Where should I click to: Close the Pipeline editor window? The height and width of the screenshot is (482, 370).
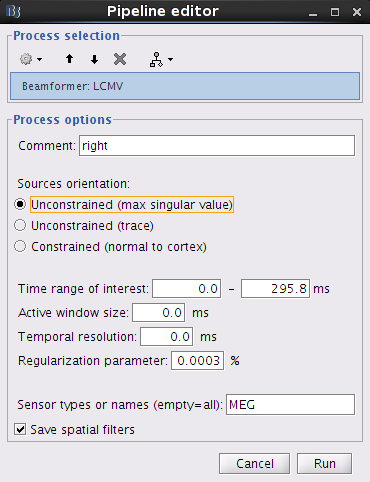coord(357,12)
